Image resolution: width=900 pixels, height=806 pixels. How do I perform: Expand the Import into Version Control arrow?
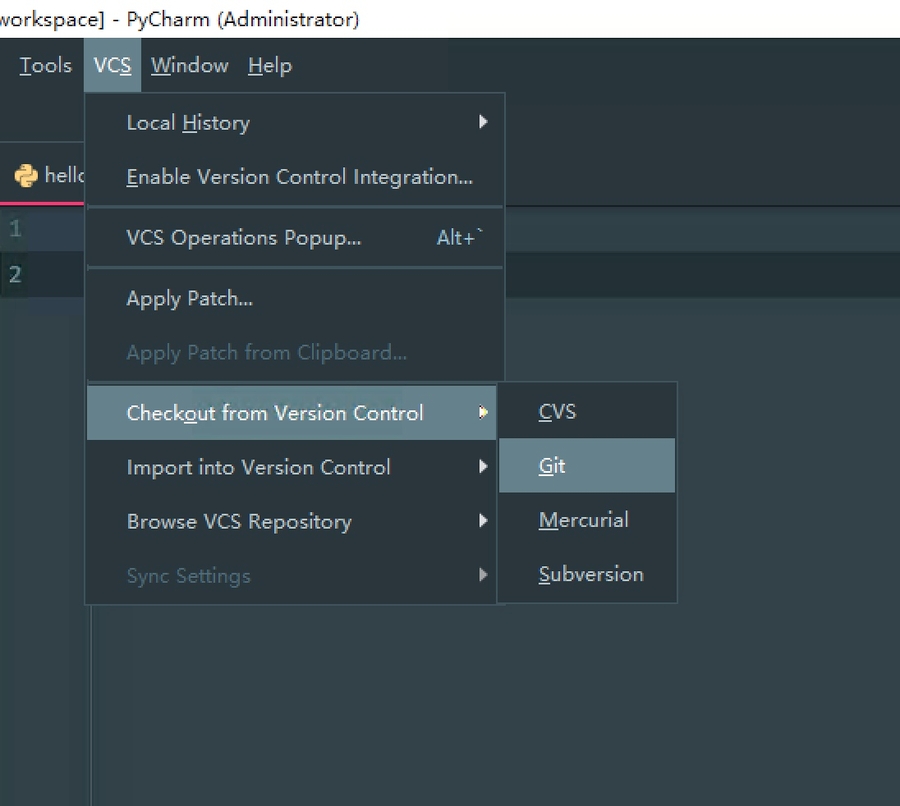point(483,467)
